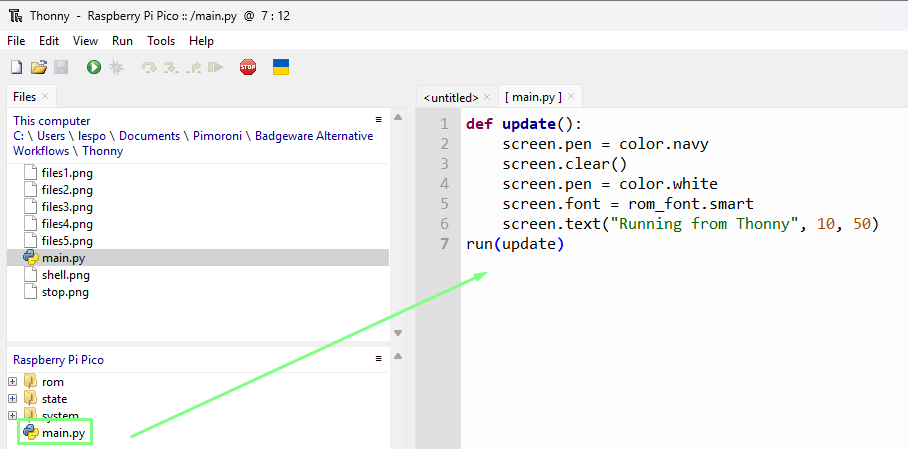Open This computer panel hamburger menu
Image resolution: width=908 pixels, height=449 pixels.
point(379,119)
